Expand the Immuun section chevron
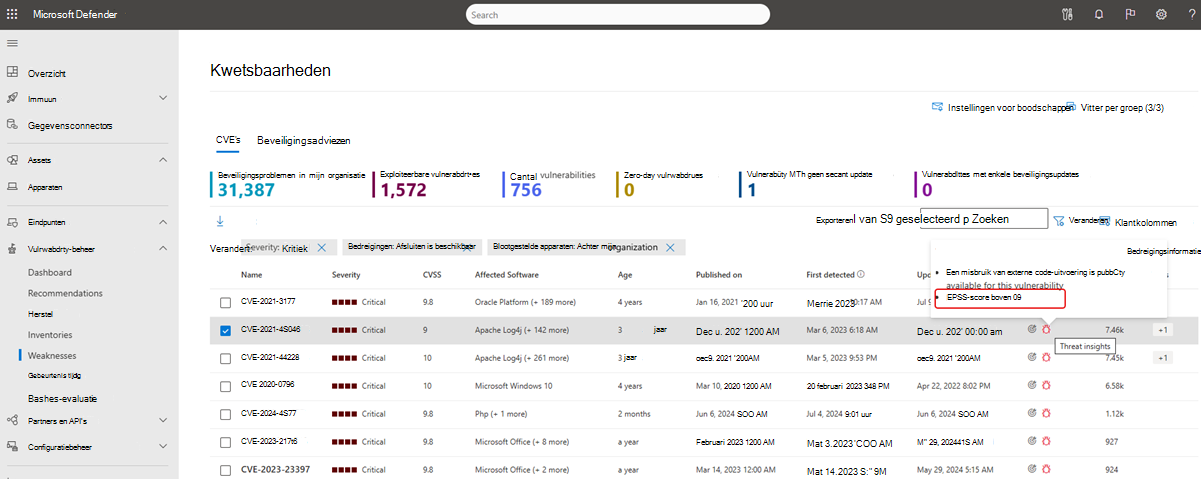The image size is (1201, 479). point(163,98)
